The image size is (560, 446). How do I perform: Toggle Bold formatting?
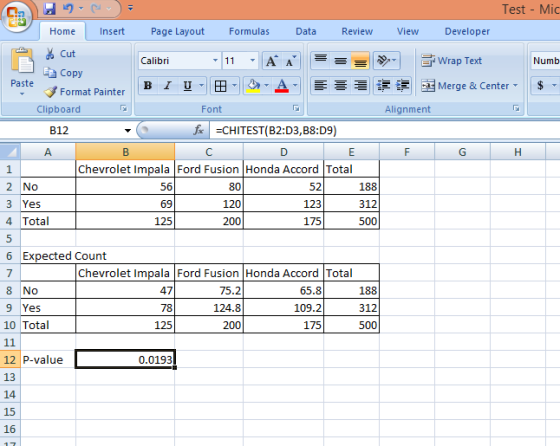click(148, 86)
